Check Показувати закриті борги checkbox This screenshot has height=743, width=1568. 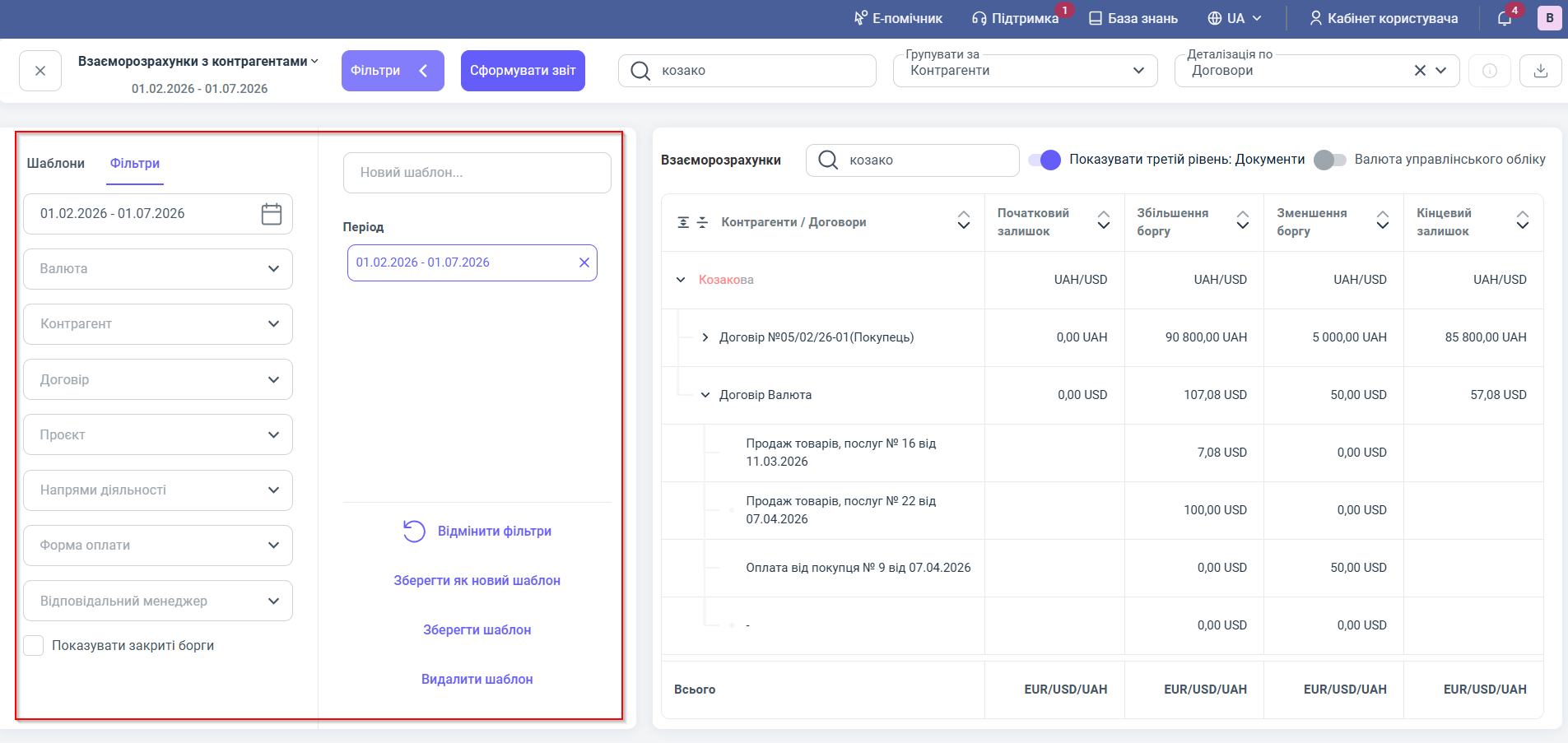[34, 646]
